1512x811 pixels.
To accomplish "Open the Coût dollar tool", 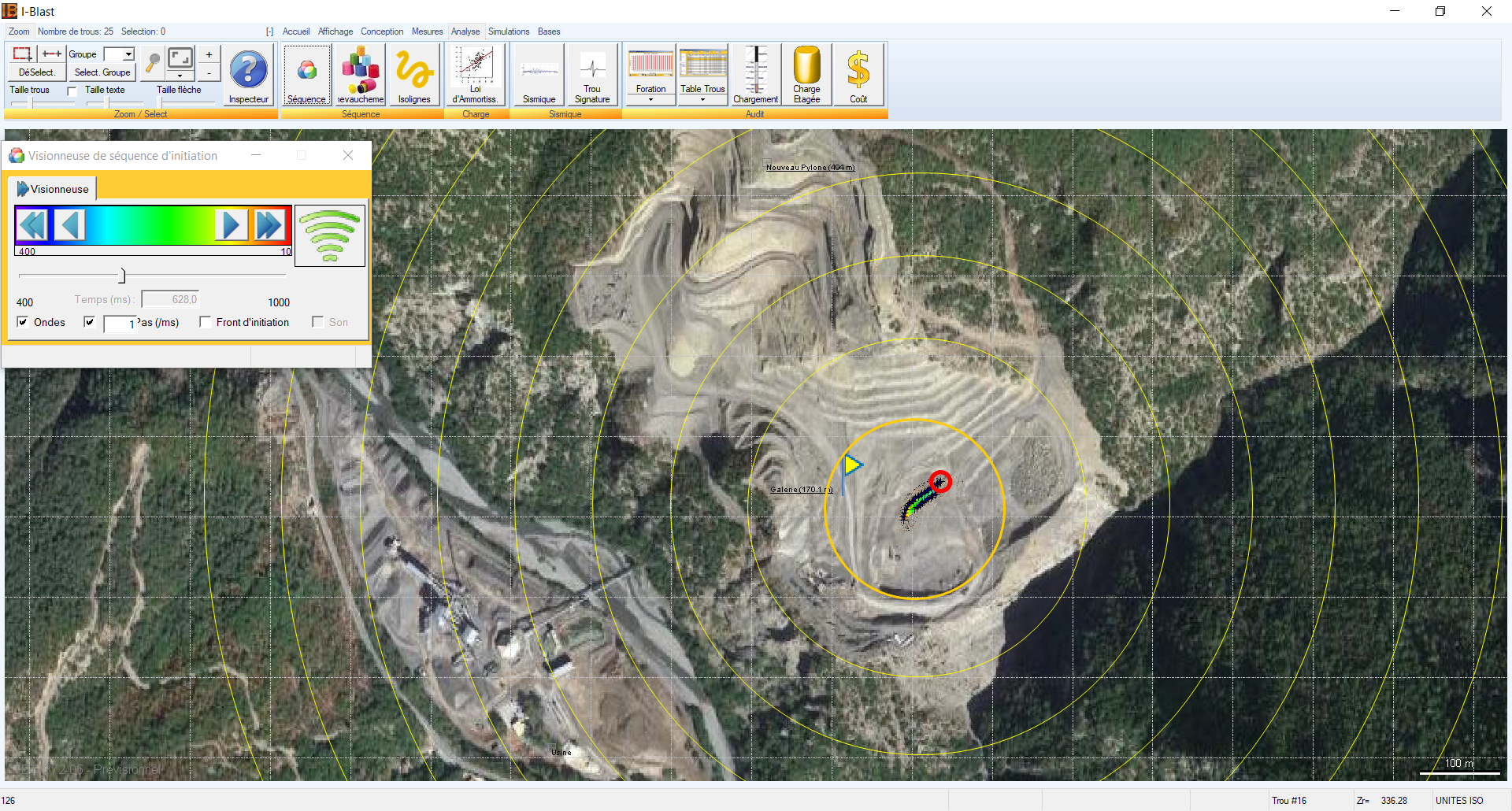I will [858, 76].
